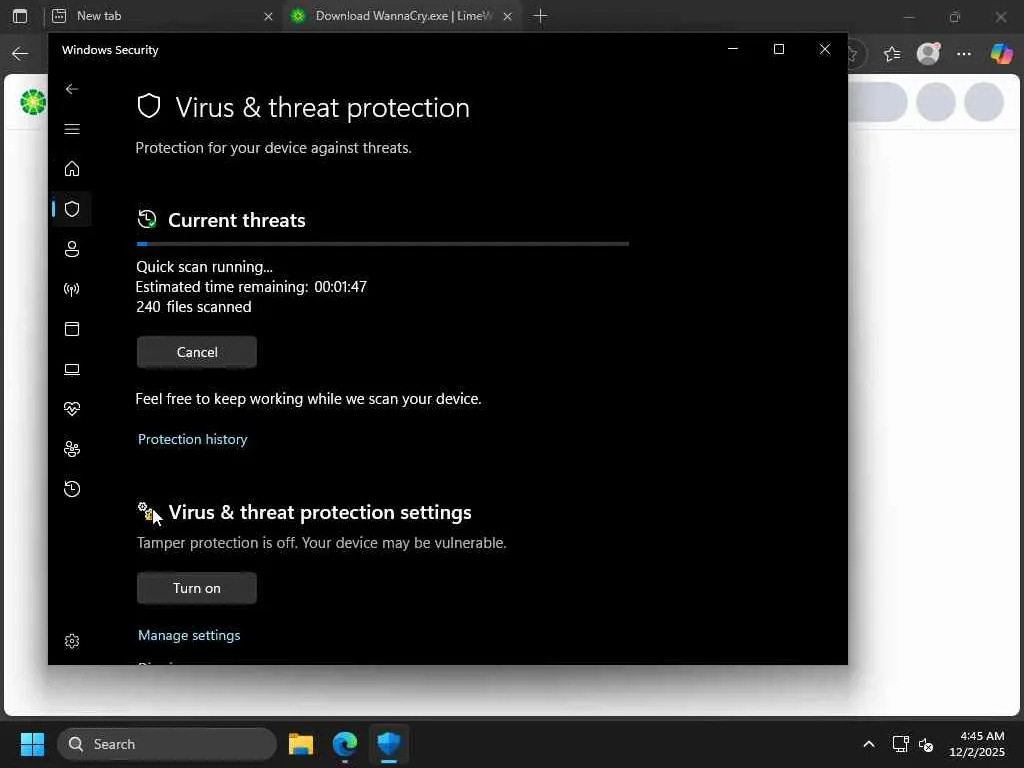Click the taskbar Search box
Screen dimensions: 1024x768
point(167,744)
